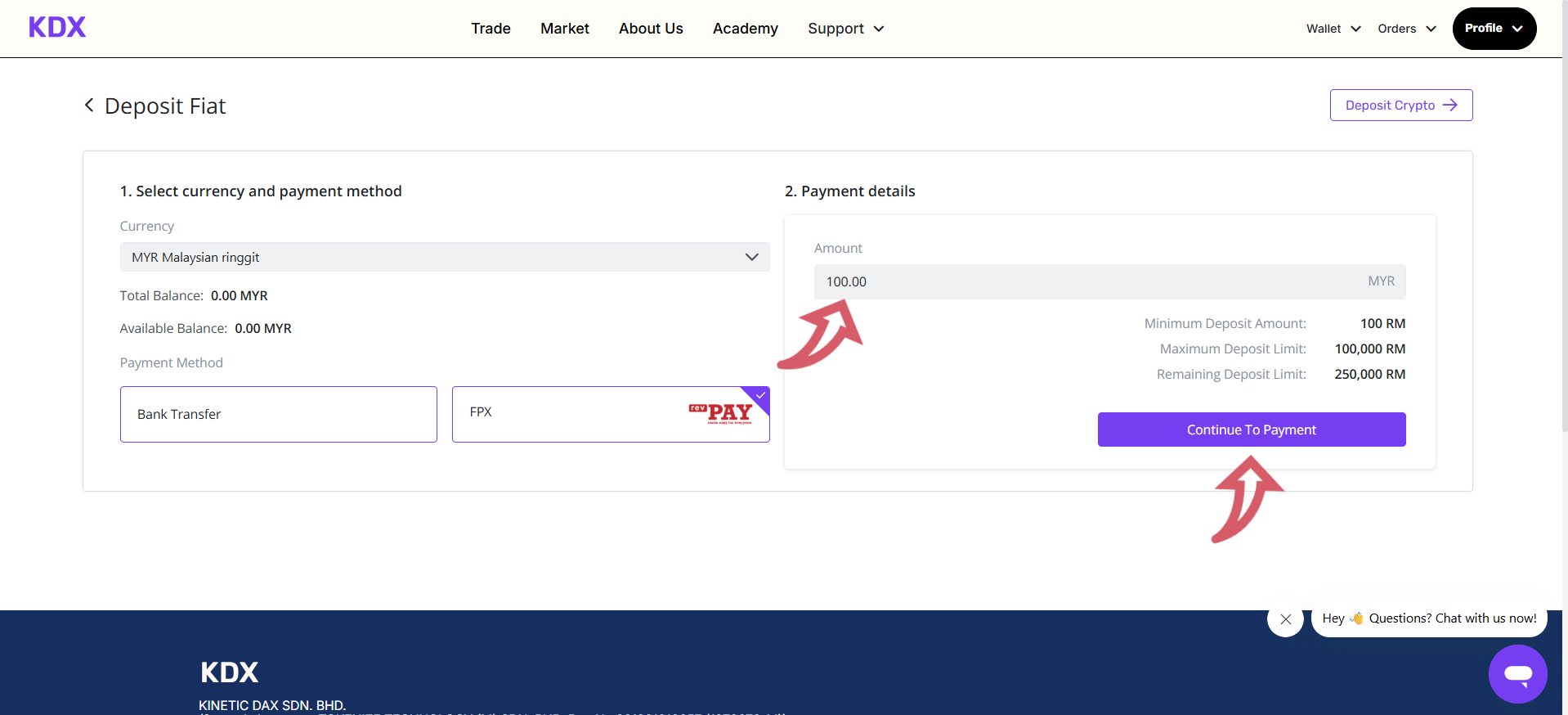Dismiss the chat prompt with the X

pos(1285,619)
